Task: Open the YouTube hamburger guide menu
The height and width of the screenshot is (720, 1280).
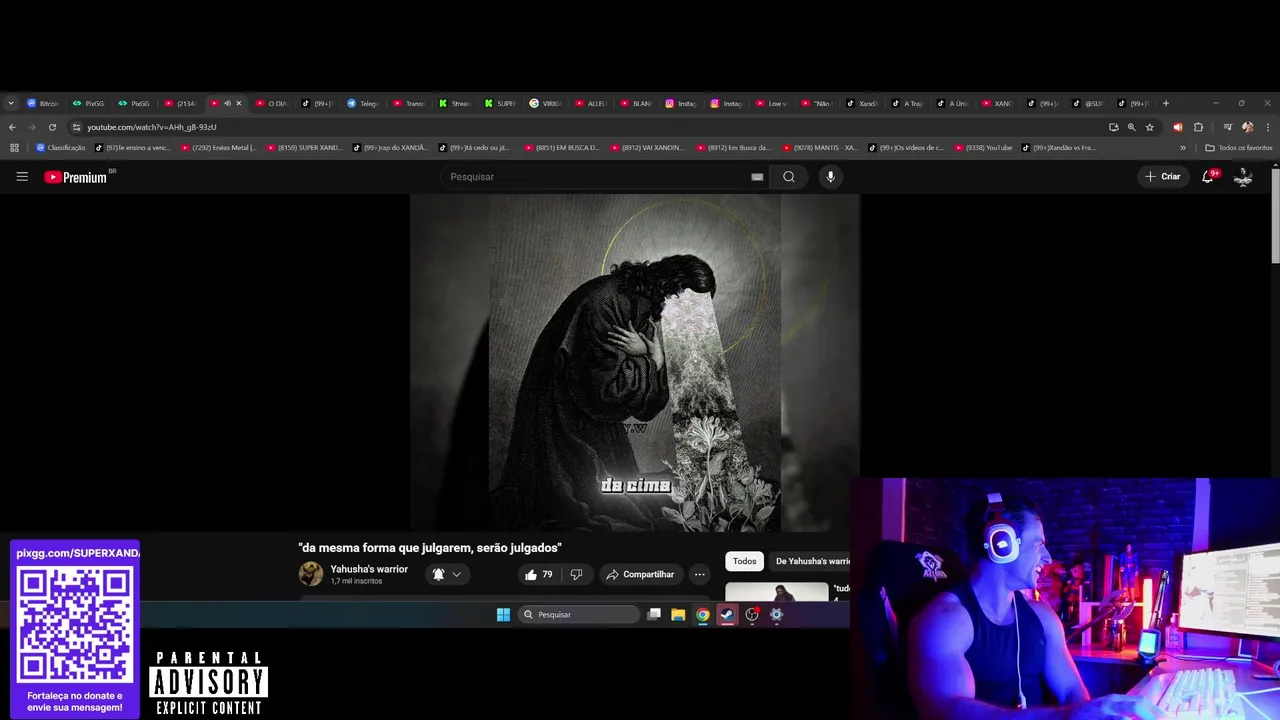Action: coord(22,177)
